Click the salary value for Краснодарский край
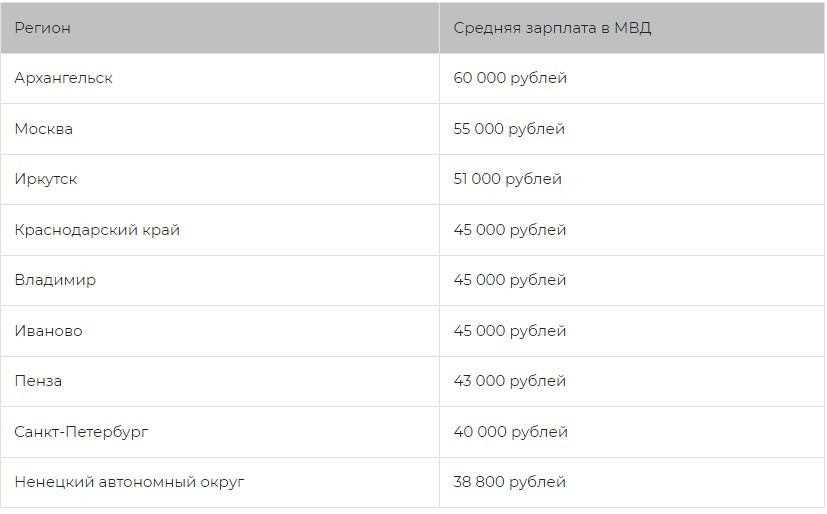This screenshot has height=514, width=827. 510,230
